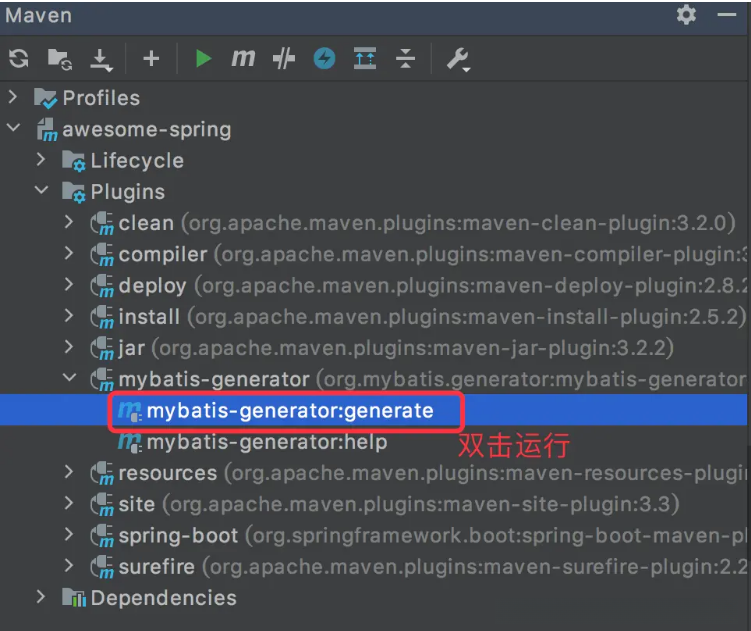This screenshot has width=751, height=631.
Task: Expand the clean plugin
Action: click(x=69, y=222)
